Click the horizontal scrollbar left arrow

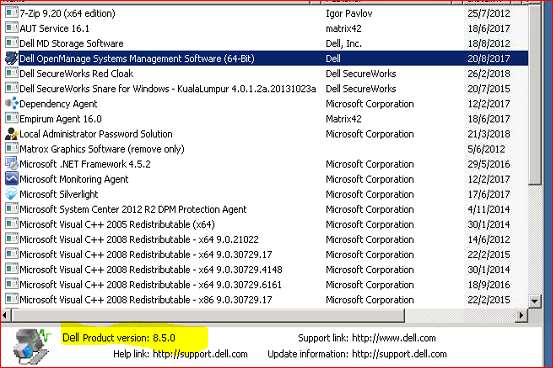6,315
